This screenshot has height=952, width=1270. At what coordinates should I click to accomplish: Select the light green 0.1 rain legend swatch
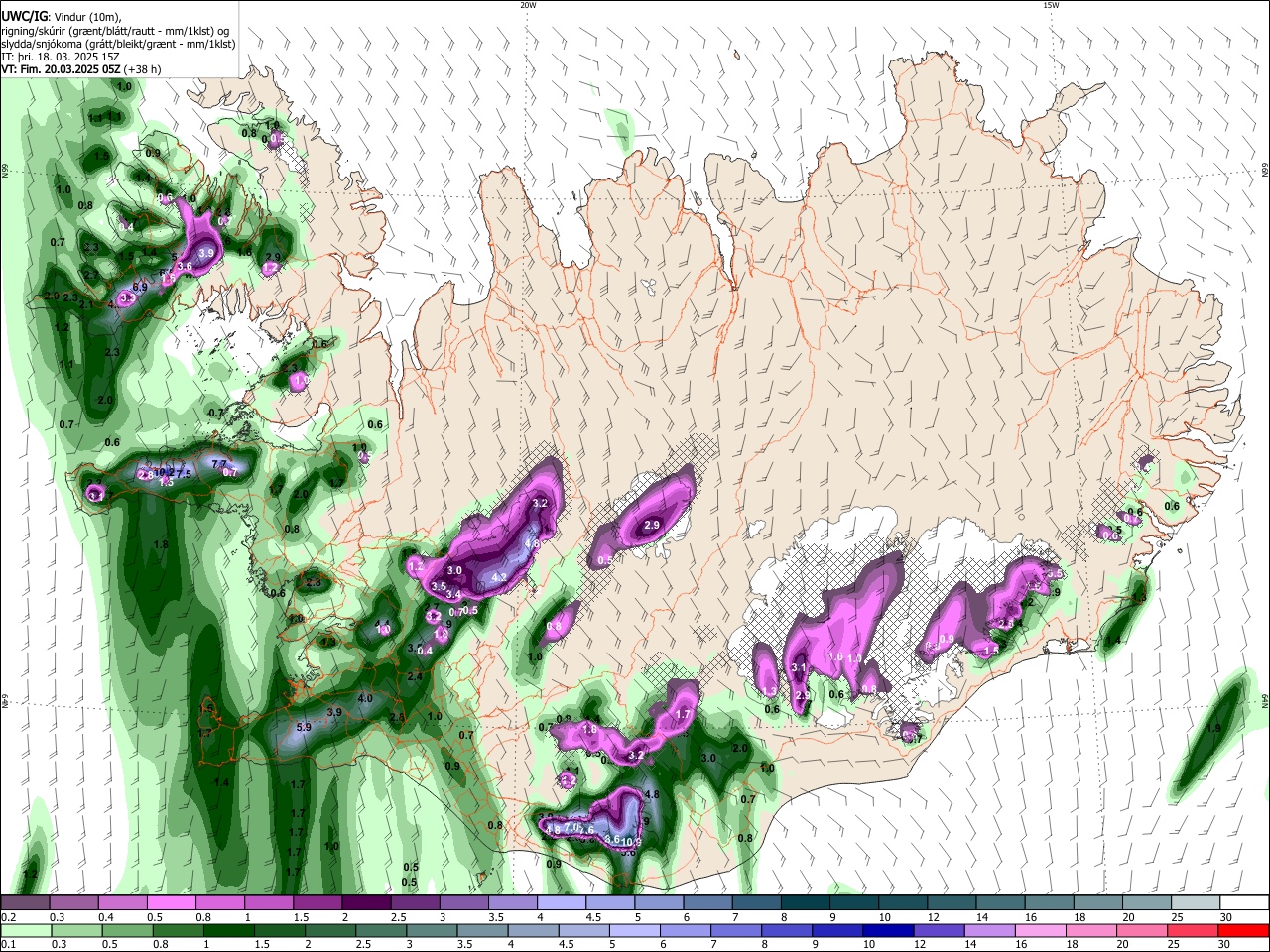click(25, 931)
